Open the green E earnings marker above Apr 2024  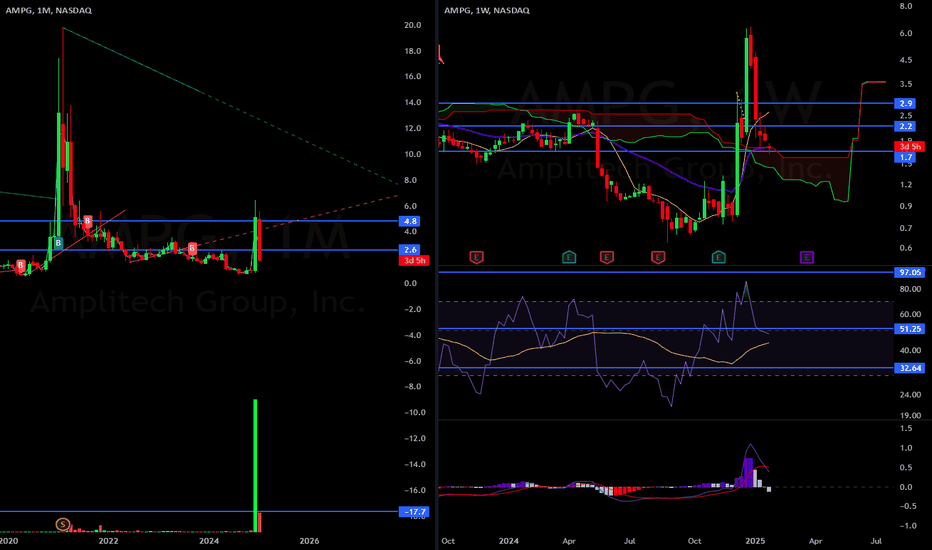569,257
